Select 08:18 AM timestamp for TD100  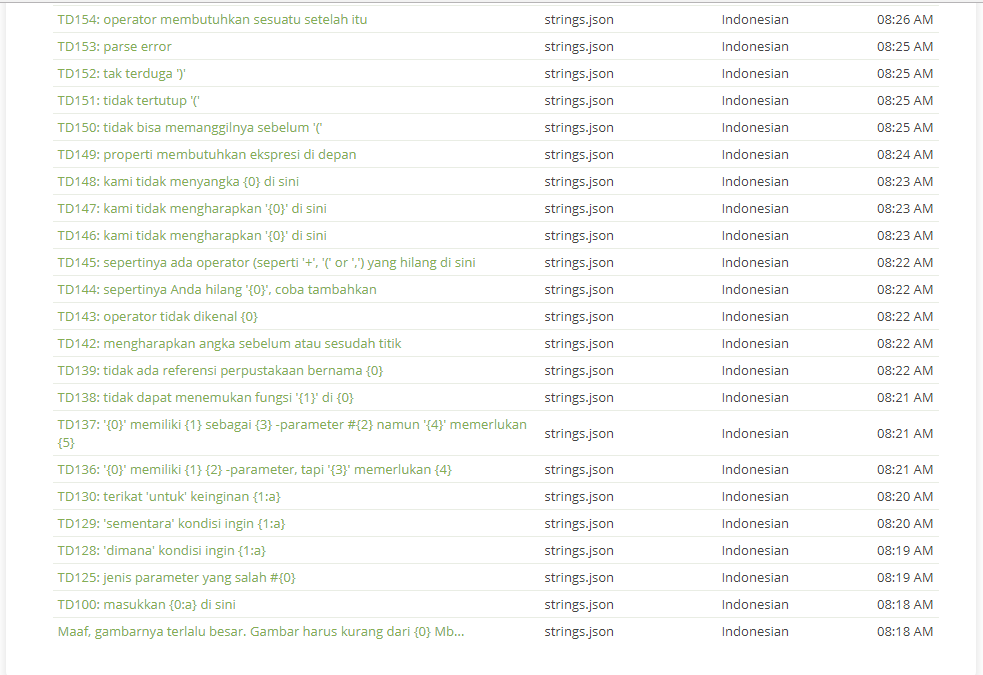pyautogui.click(x=905, y=604)
